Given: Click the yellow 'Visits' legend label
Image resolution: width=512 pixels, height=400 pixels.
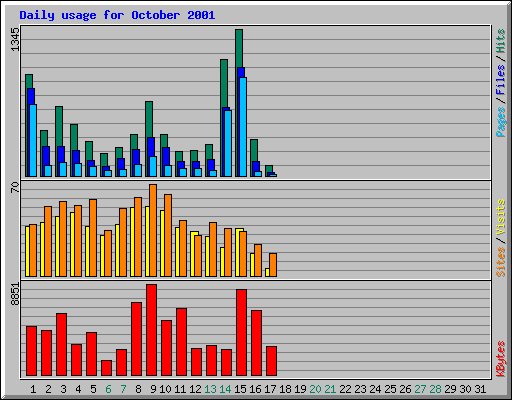Looking at the screenshot, I should click(501, 218).
